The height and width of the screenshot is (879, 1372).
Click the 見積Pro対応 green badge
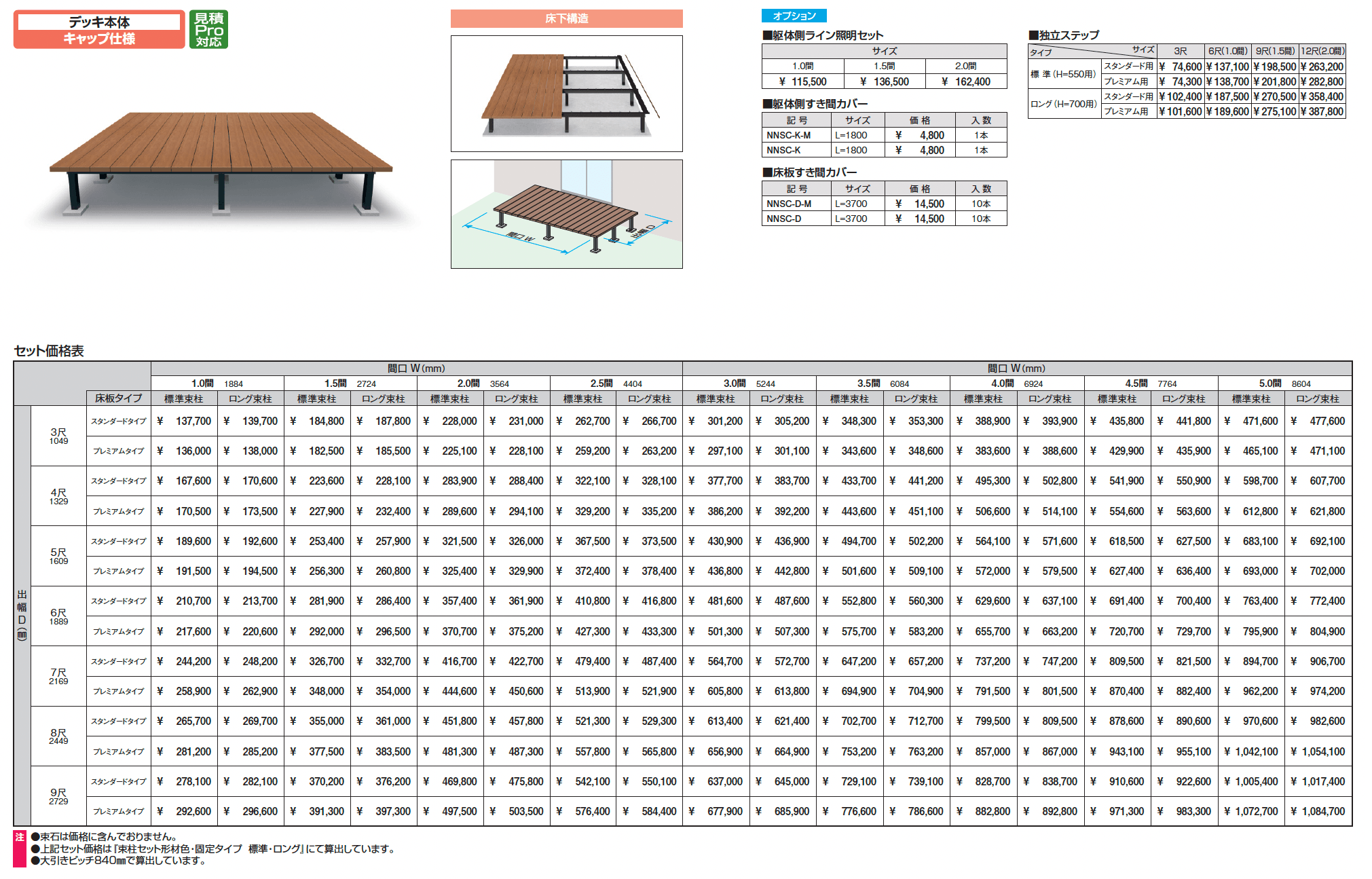[208, 29]
